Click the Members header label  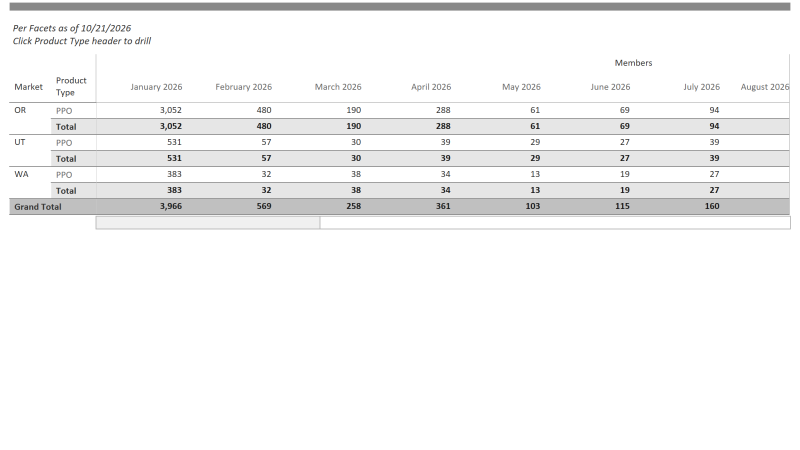click(633, 63)
